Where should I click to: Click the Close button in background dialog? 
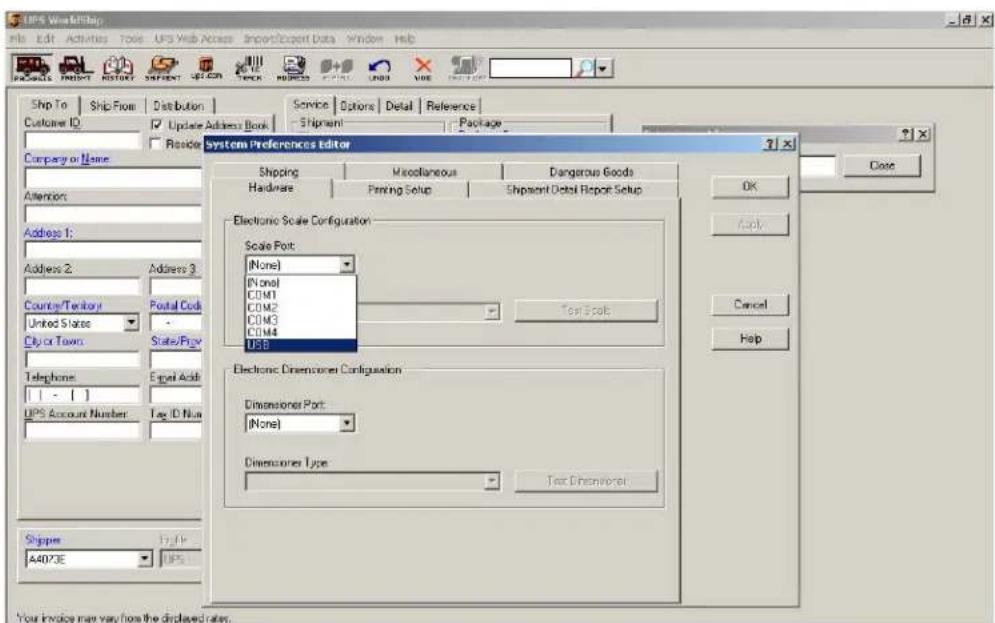click(x=882, y=166)
